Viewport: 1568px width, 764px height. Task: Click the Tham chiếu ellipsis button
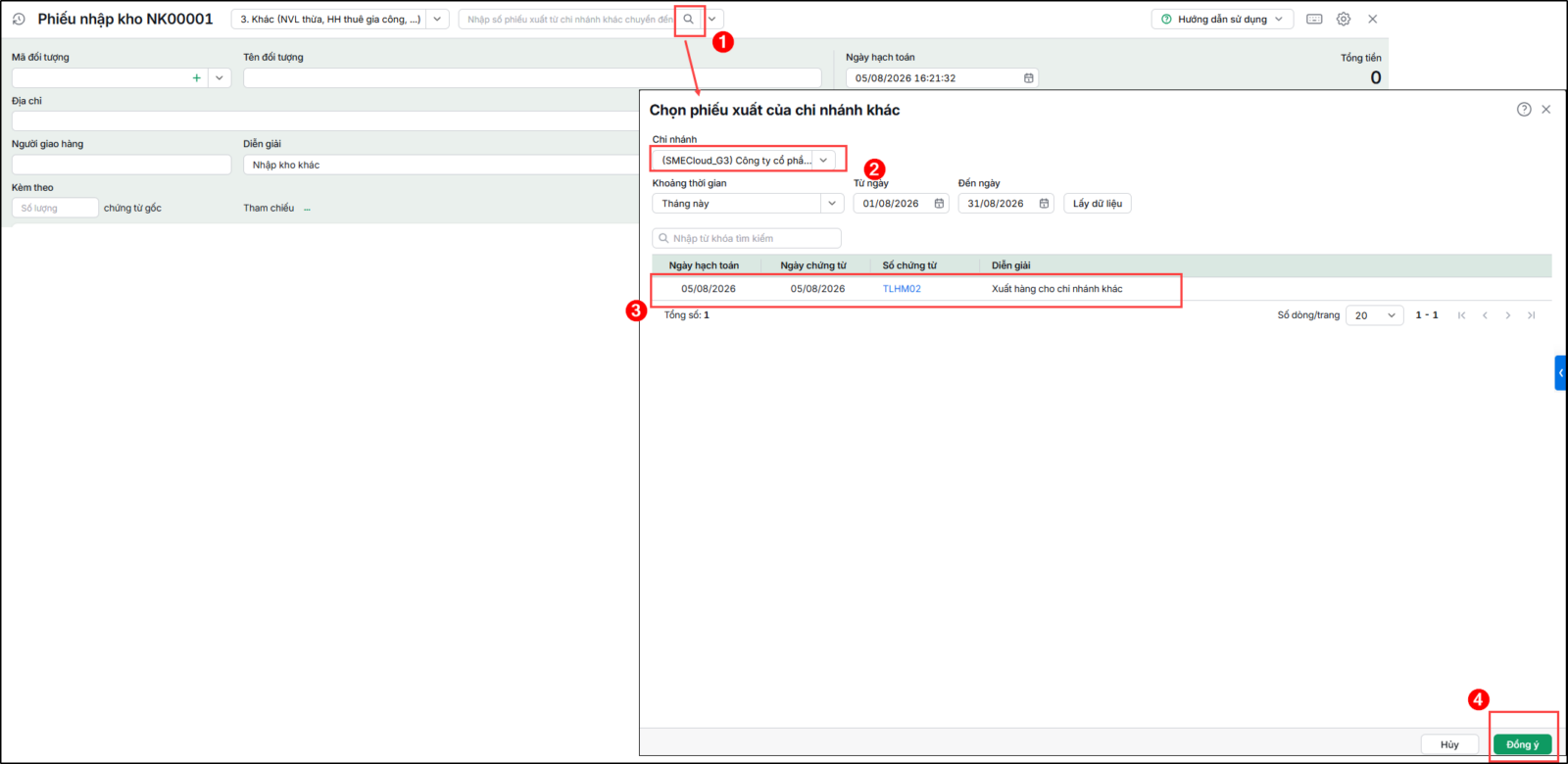(x=307, y=209)
